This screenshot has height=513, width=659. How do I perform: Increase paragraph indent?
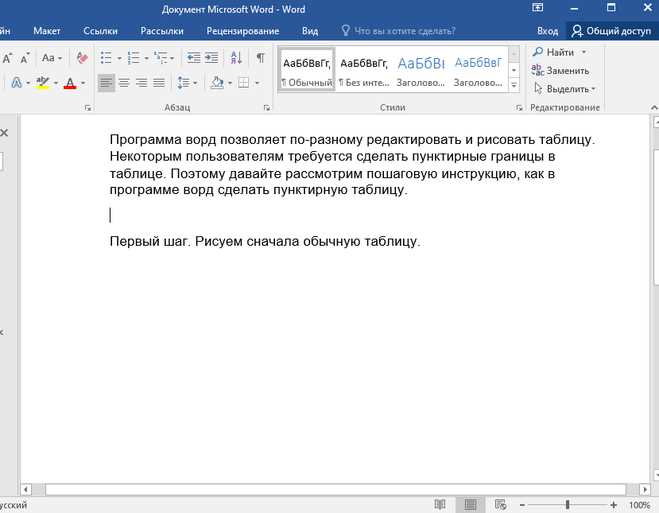tap(211, 58)
